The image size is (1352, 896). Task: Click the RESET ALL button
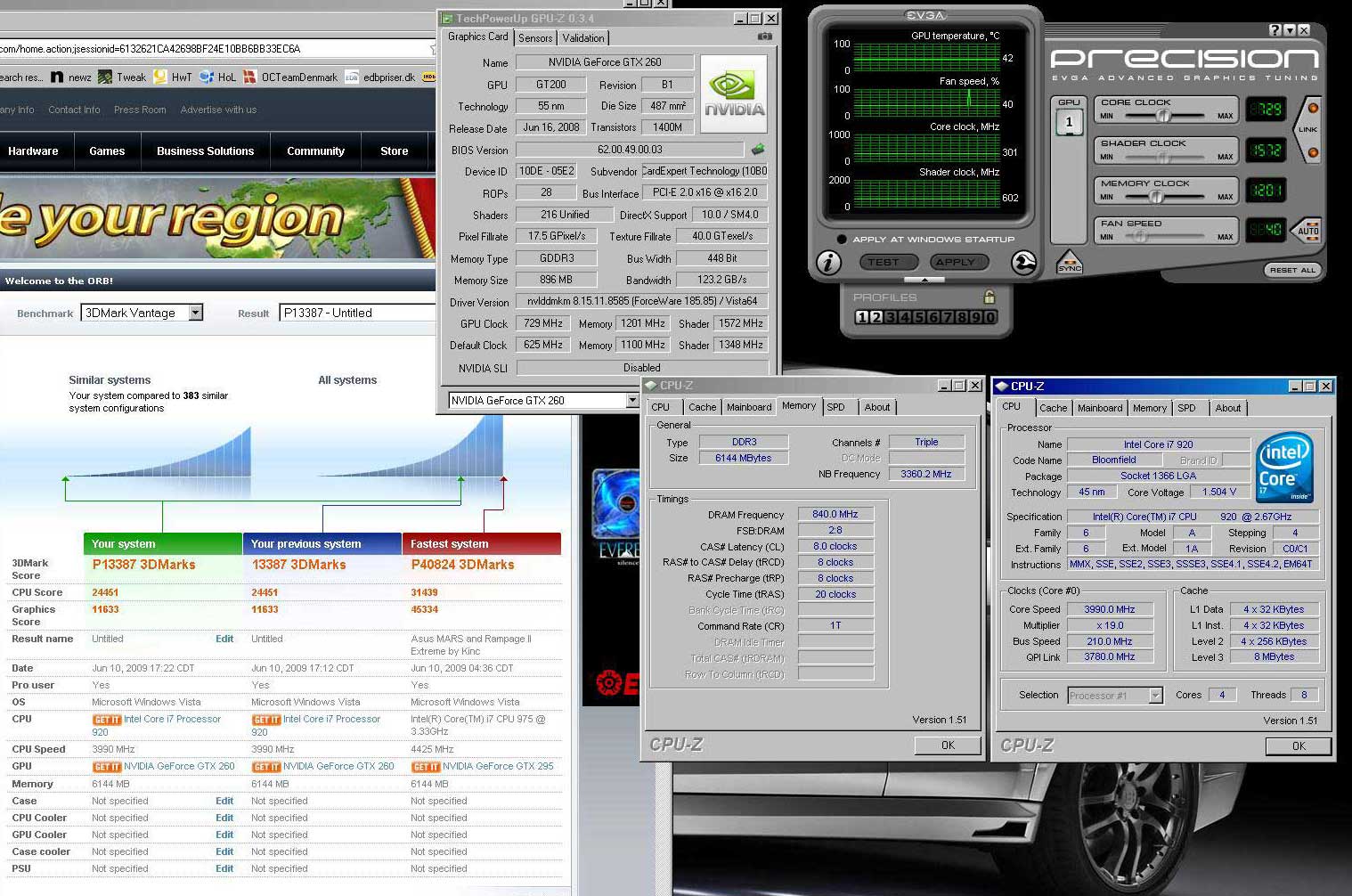pyautogui.click(x=1292, y=270)
